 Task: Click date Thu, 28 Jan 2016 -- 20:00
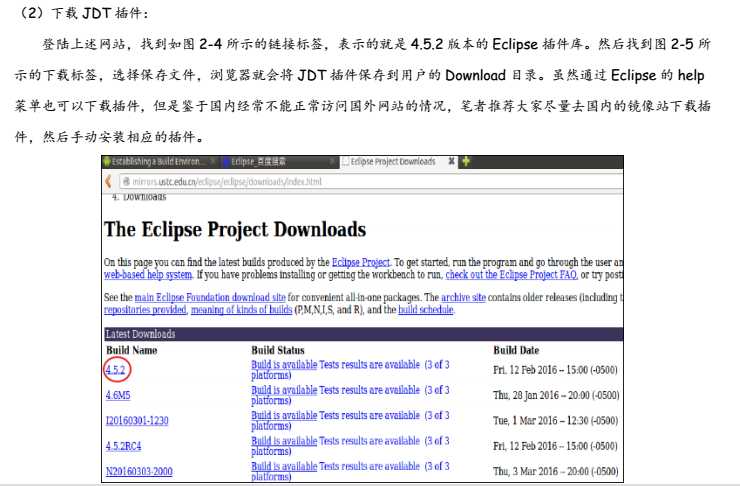(556, 395)
